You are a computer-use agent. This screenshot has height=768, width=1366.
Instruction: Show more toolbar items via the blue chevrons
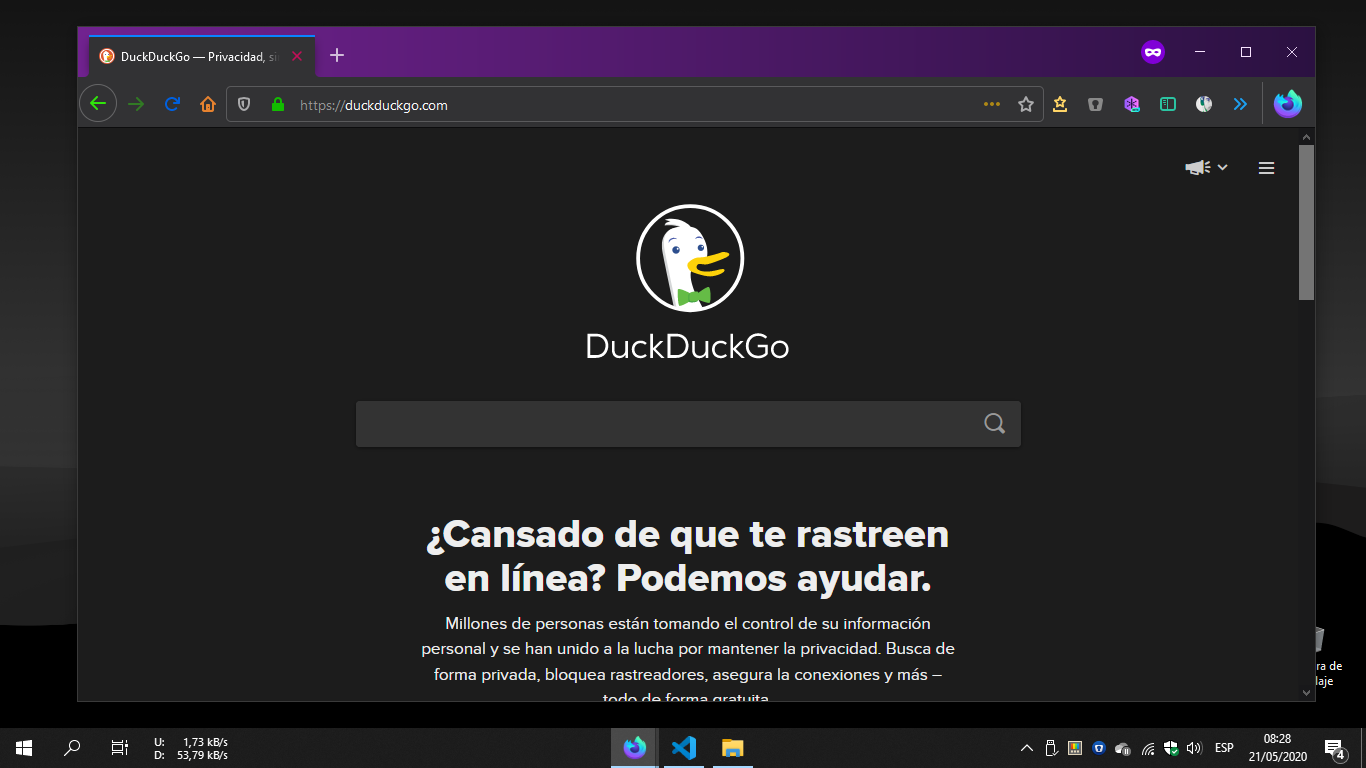pos(1240,104)
